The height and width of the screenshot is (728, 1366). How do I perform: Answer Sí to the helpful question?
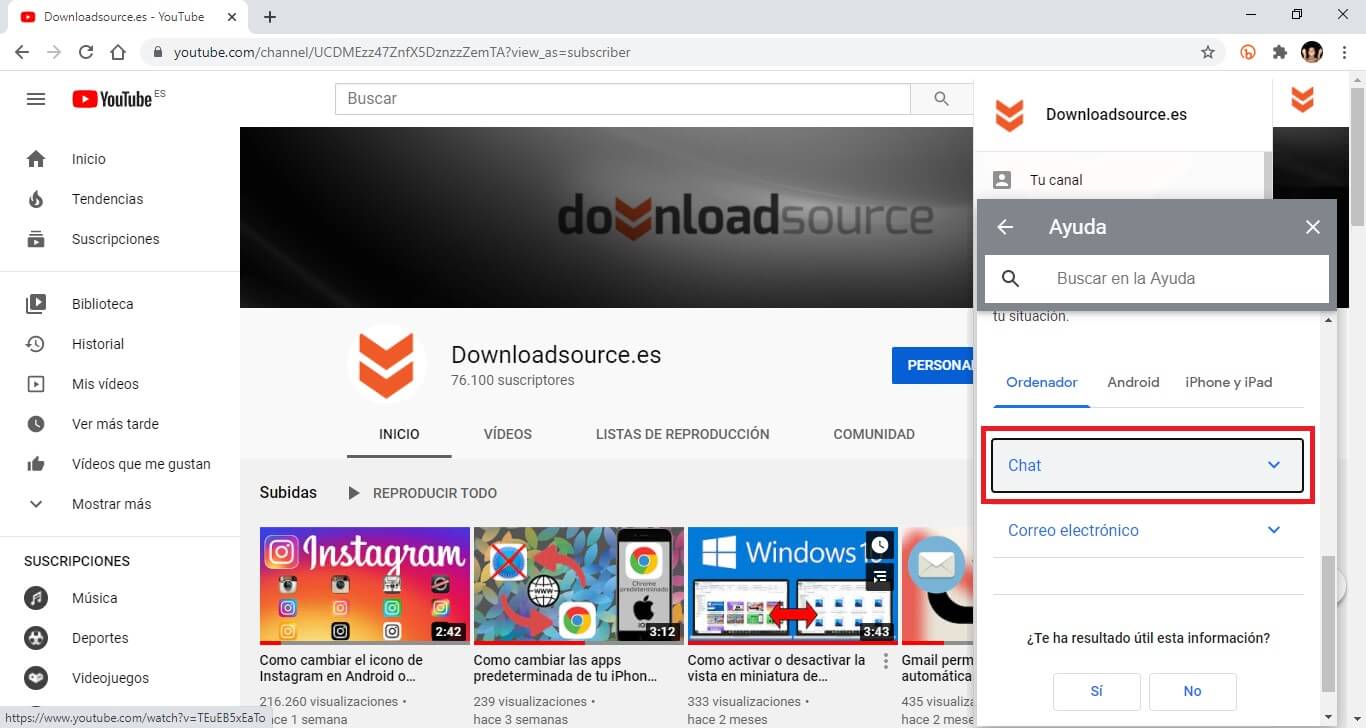coord(1097,691)
